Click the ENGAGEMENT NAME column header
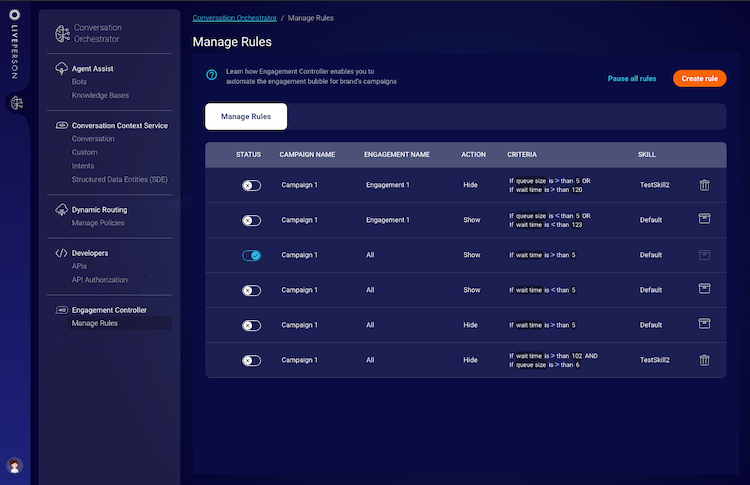Viewport: 750px width, 485px height. coord(397,154)
